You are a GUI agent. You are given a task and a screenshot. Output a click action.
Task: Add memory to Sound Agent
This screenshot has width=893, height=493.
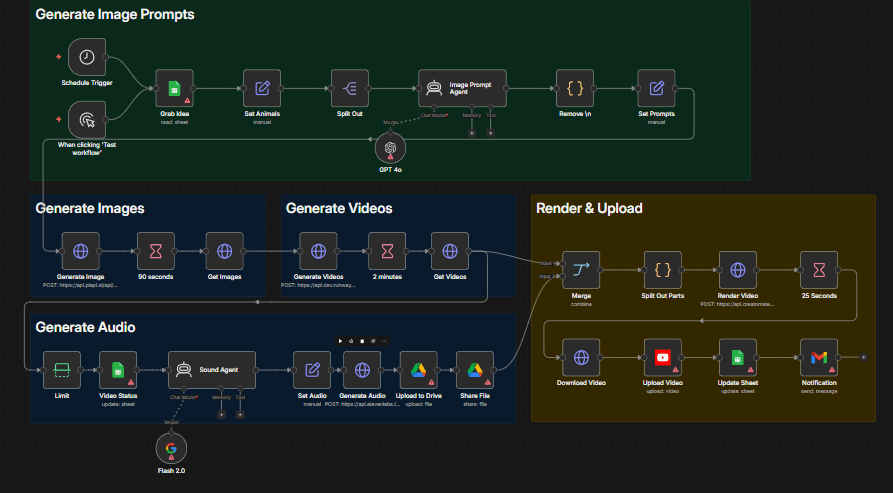pyautogui.click(x=222, y=414)
